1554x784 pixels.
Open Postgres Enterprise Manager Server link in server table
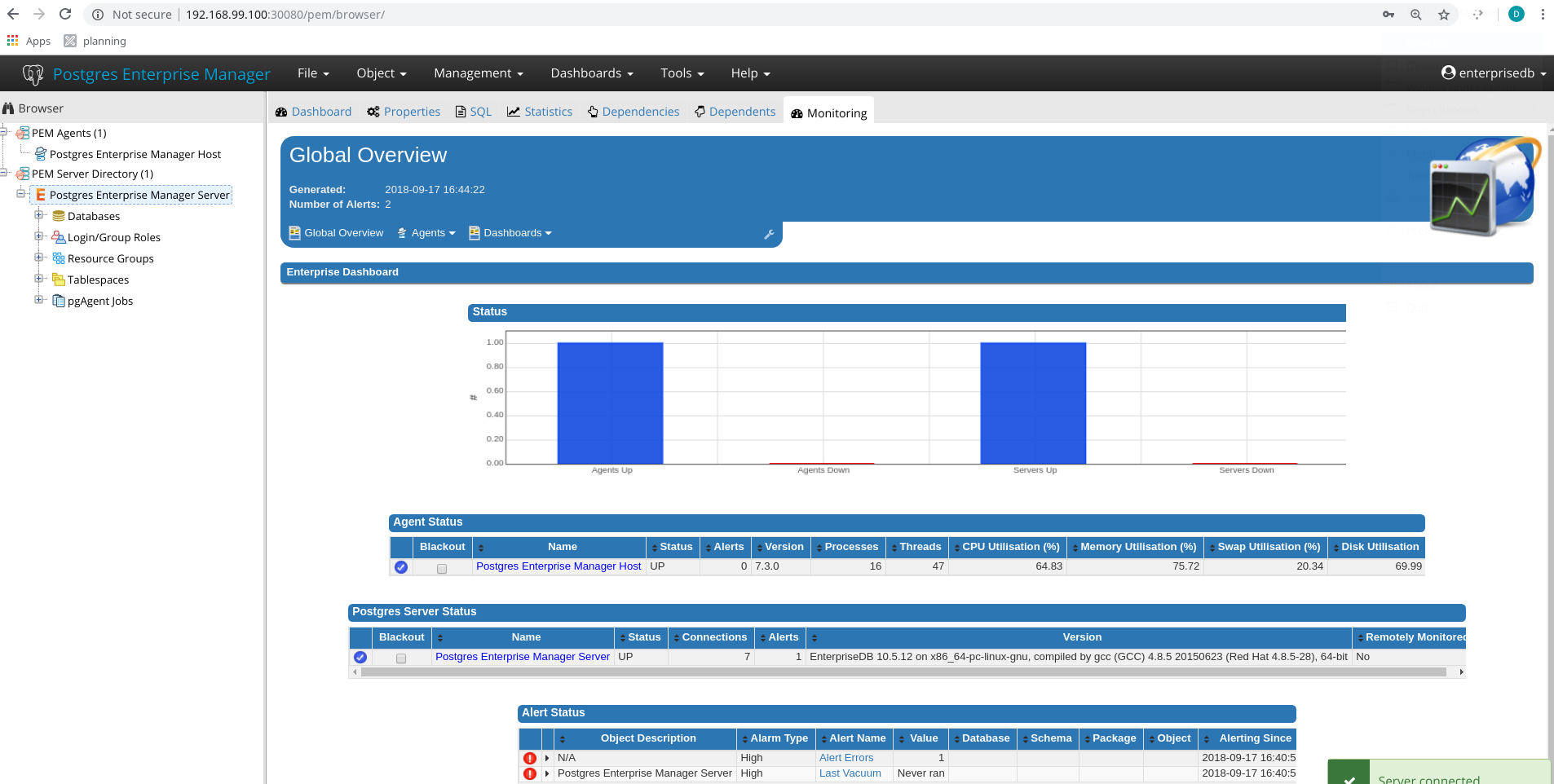point(523,657)
